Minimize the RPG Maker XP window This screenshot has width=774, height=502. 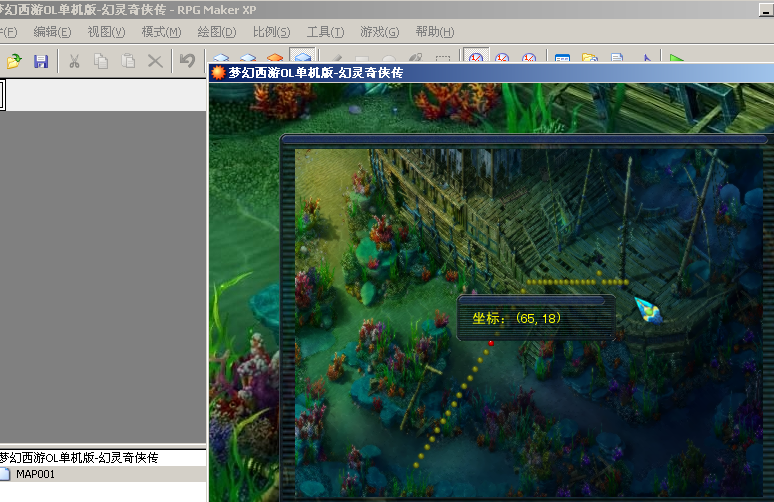[767, 10]
